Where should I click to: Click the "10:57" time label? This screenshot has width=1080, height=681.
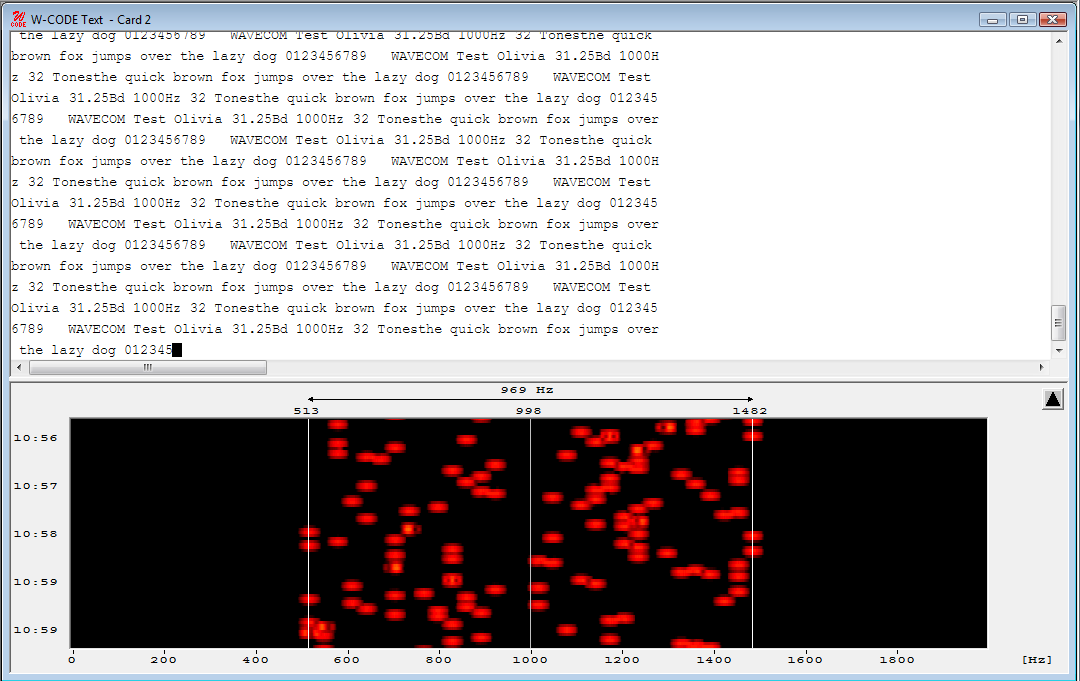36,486
